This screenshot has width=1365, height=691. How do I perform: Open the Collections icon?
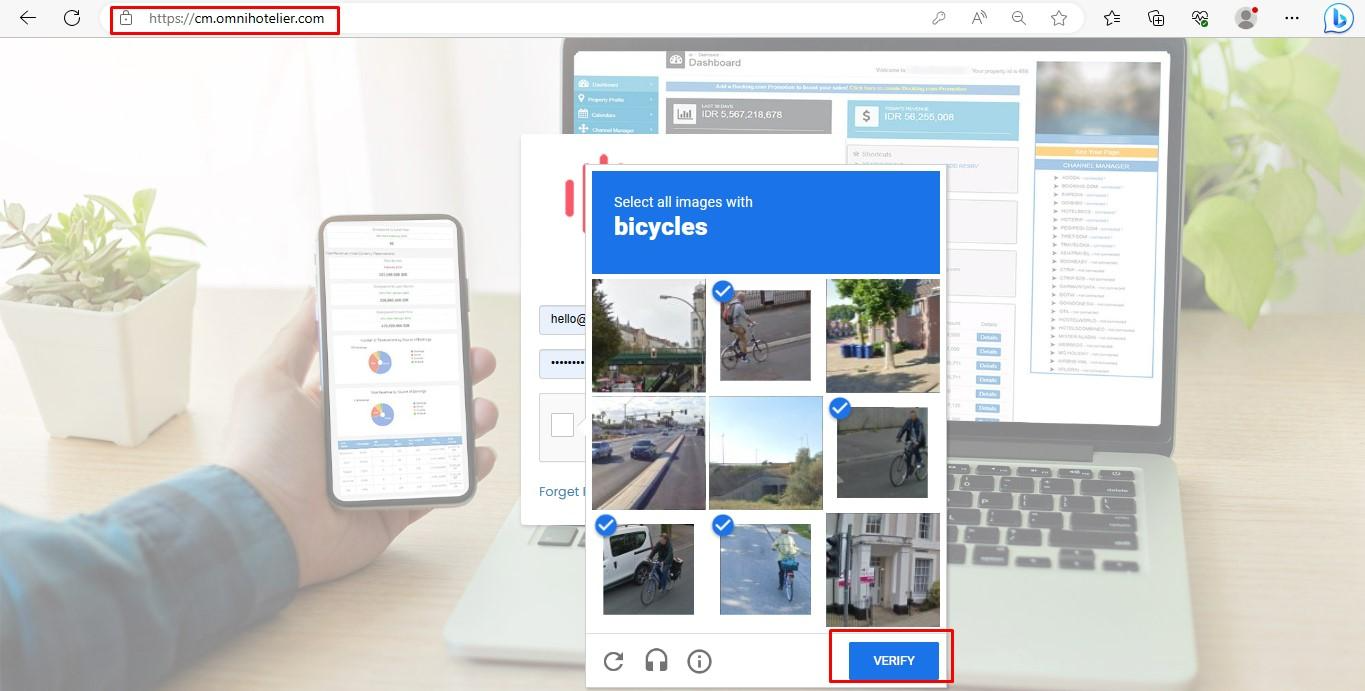pyautogui.click(x=1156, y=18)
